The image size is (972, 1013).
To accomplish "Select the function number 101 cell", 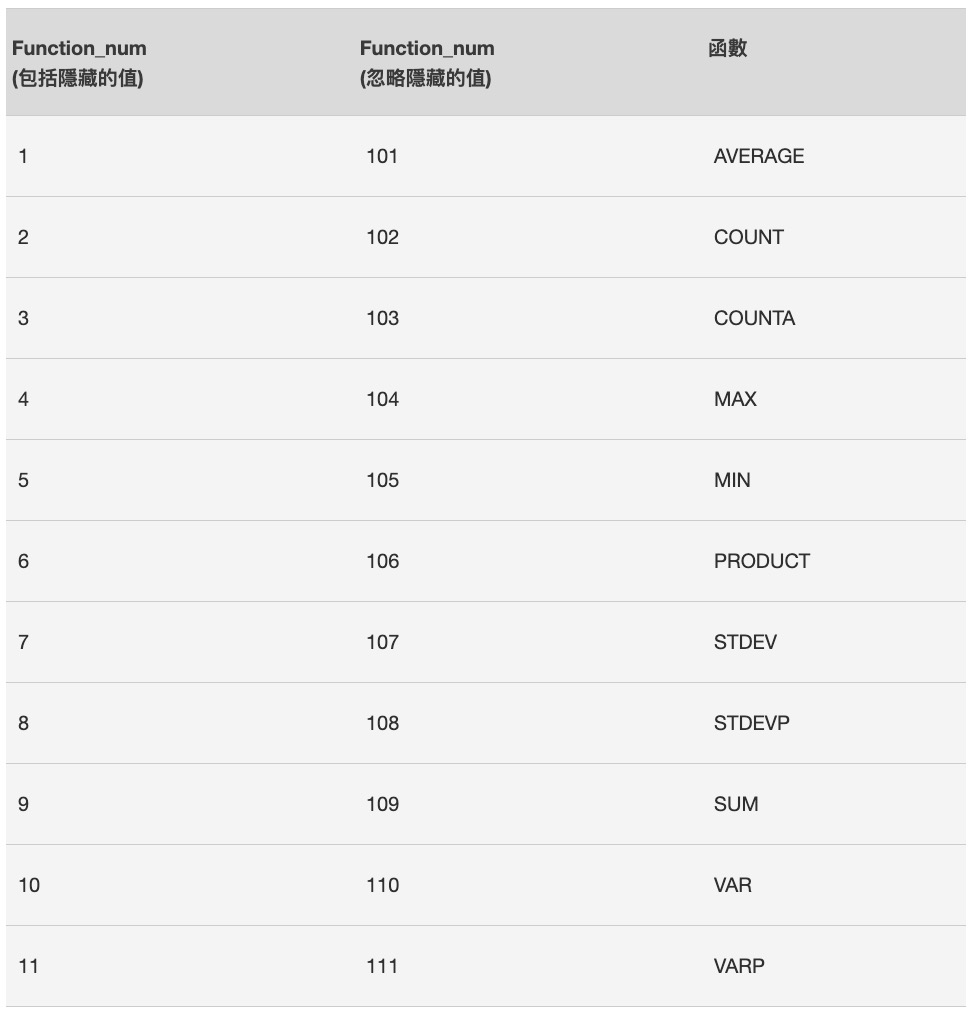I will point(382,156).
